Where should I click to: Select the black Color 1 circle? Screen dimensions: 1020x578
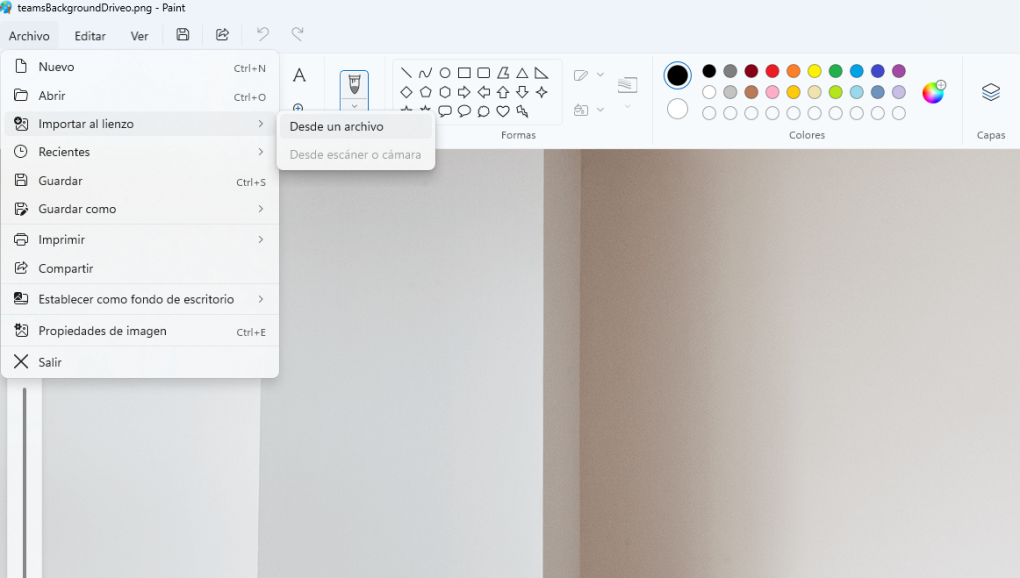coord(677,76)
